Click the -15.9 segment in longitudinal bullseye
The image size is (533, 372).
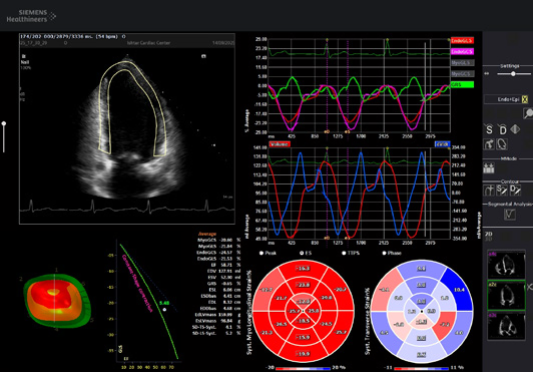pyautogui.click(x=303, y=337)
